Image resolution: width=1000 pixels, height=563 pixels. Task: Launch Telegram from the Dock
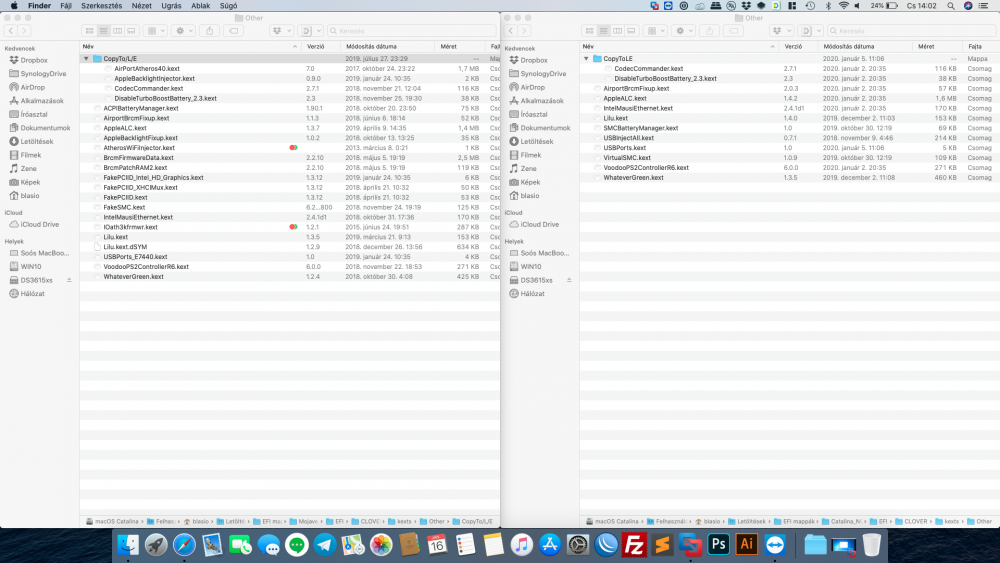324,545
